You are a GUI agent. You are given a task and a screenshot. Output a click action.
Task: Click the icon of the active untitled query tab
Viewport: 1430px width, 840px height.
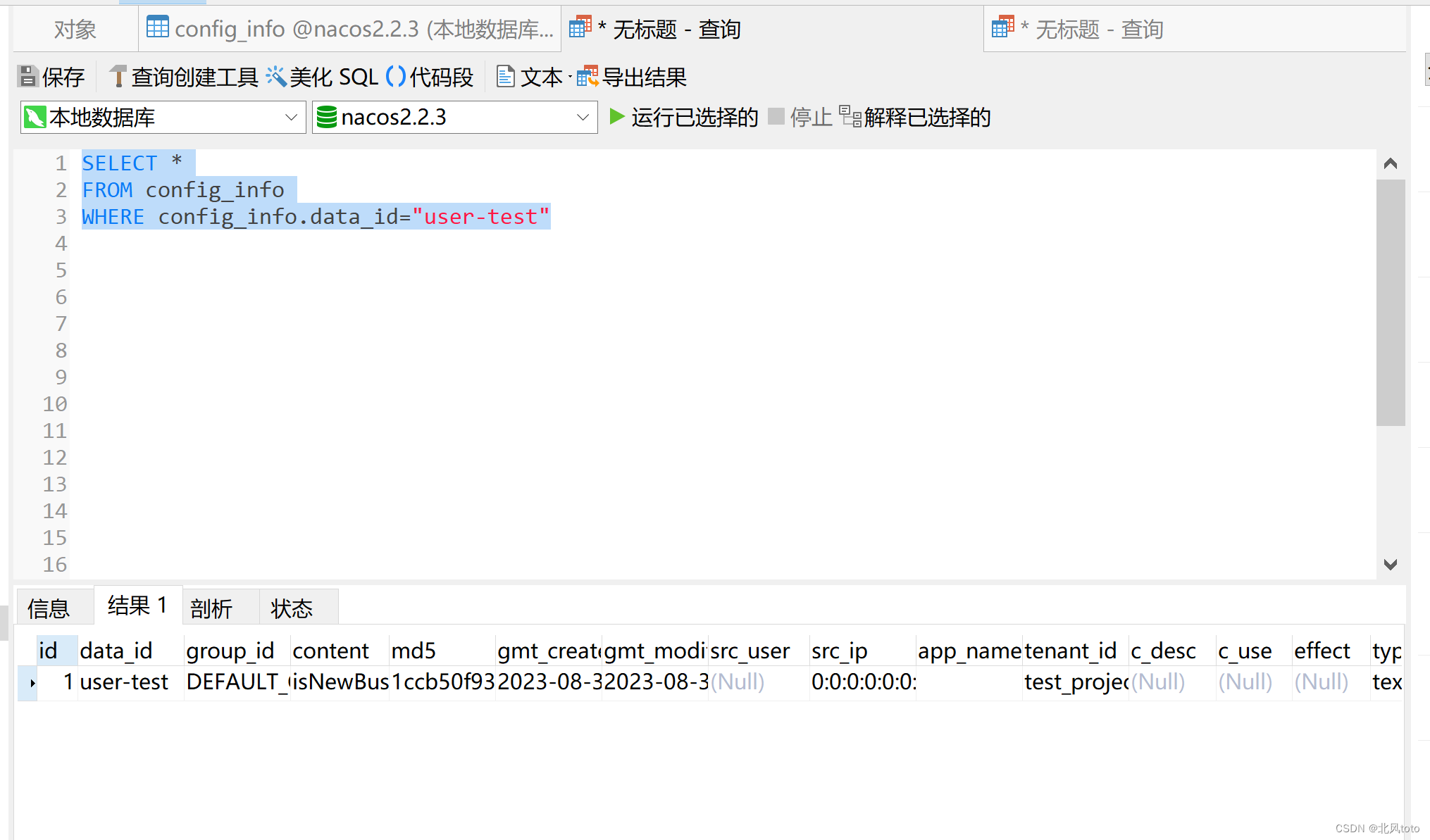tap(580, 27)
